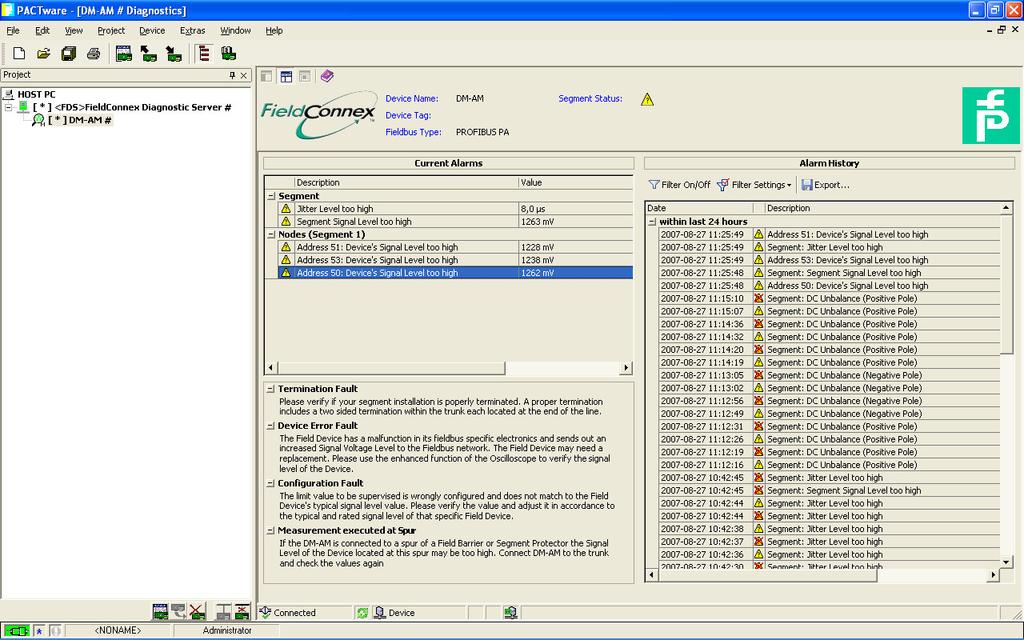The width and height of the screenshot is (1024, 640).
Task: Click the grey connect device icon at panel bottom
Action: [223, 612]
